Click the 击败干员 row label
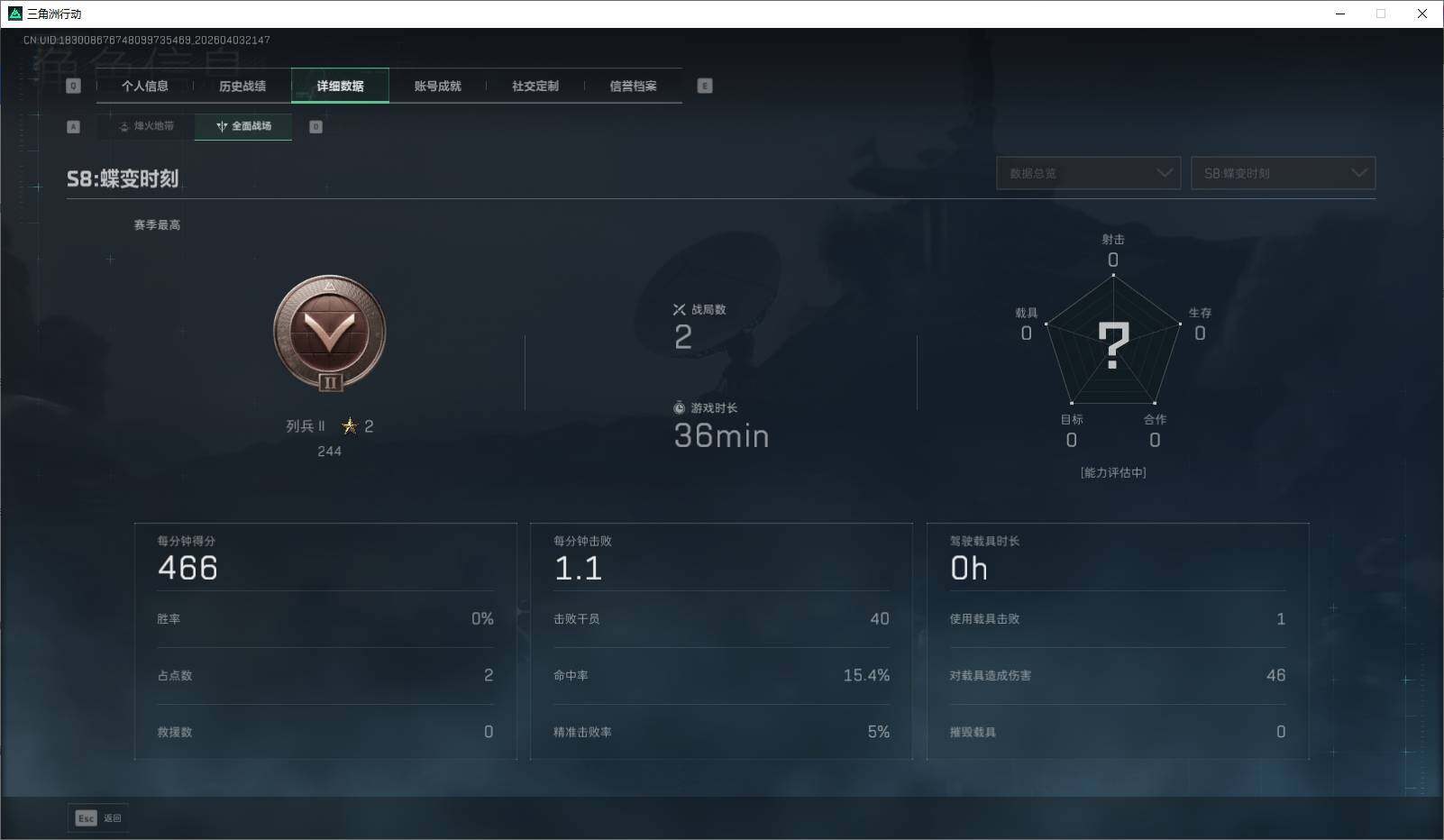This screenshot has width=1444, height=840. (577, 619)
